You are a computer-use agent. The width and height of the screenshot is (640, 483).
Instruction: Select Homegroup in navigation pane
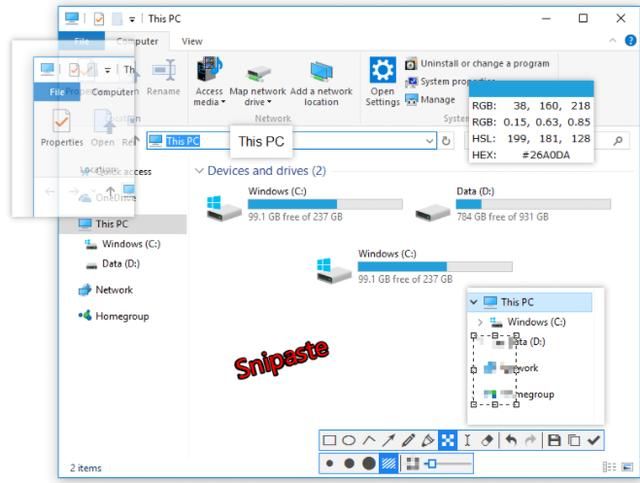[x=113, y=316]
